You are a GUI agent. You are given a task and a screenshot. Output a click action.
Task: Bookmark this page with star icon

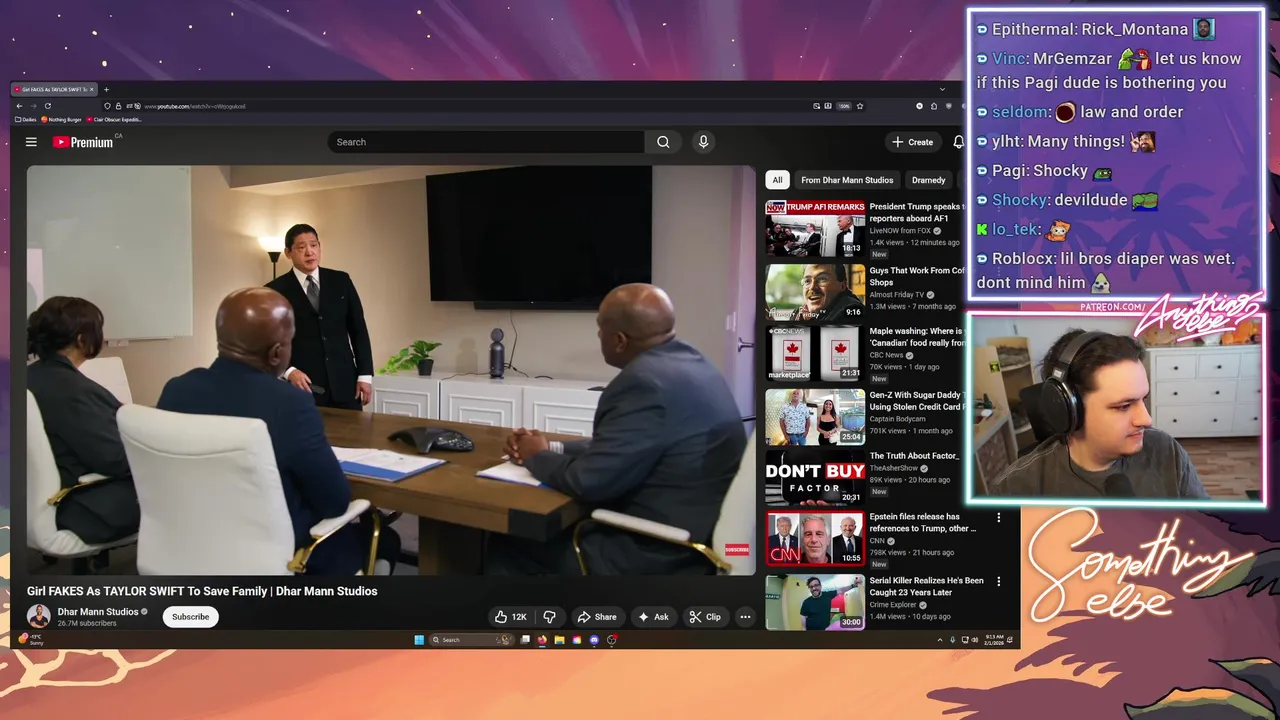(x=859, y=106)
